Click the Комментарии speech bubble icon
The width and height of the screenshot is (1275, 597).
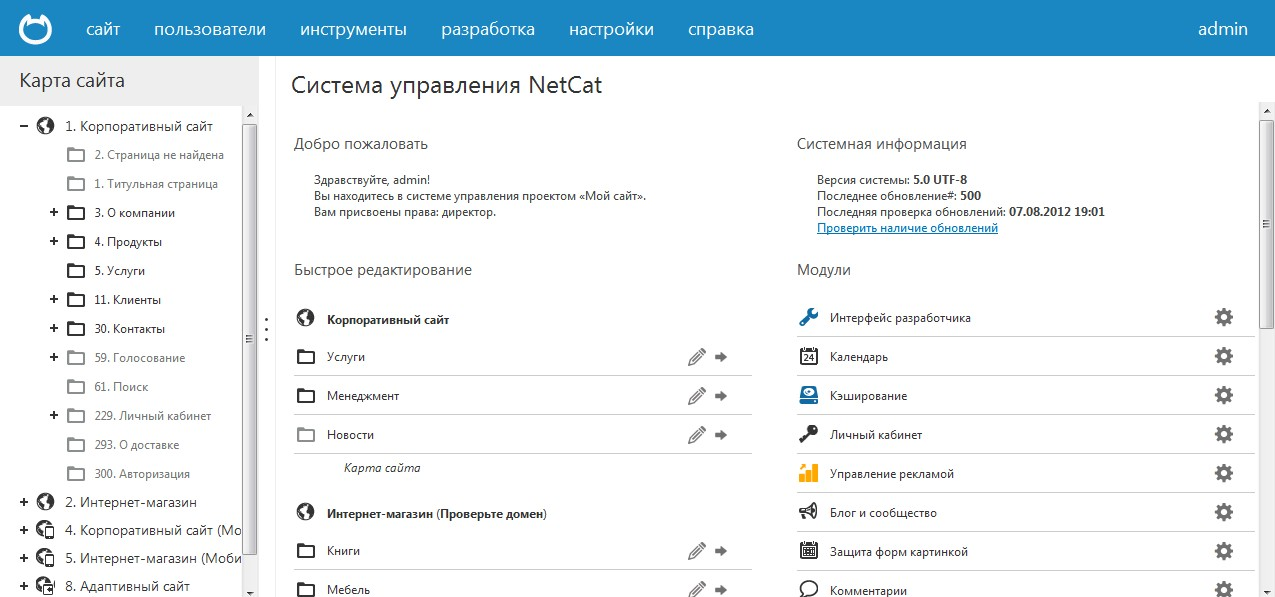810,589
